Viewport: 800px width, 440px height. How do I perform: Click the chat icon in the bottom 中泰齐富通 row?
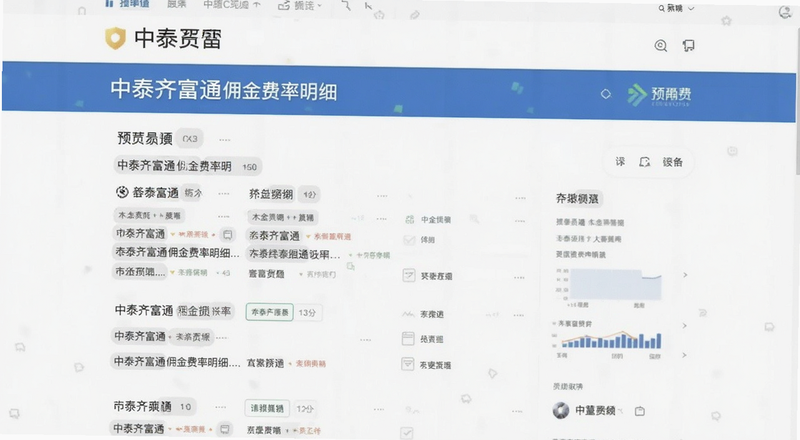(224, 429)
